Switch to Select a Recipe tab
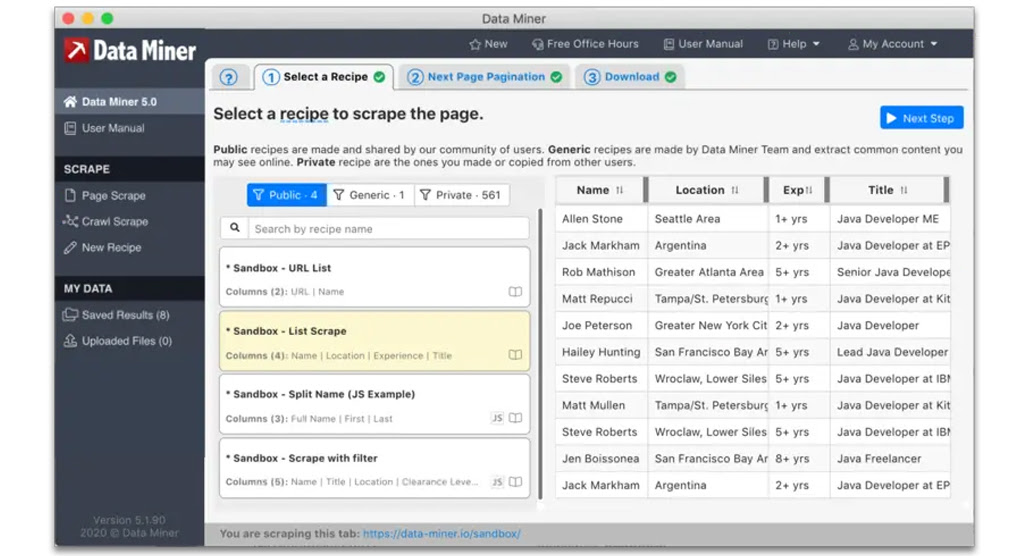This screenshot has height=556, width=1028. tap(324, 77)
